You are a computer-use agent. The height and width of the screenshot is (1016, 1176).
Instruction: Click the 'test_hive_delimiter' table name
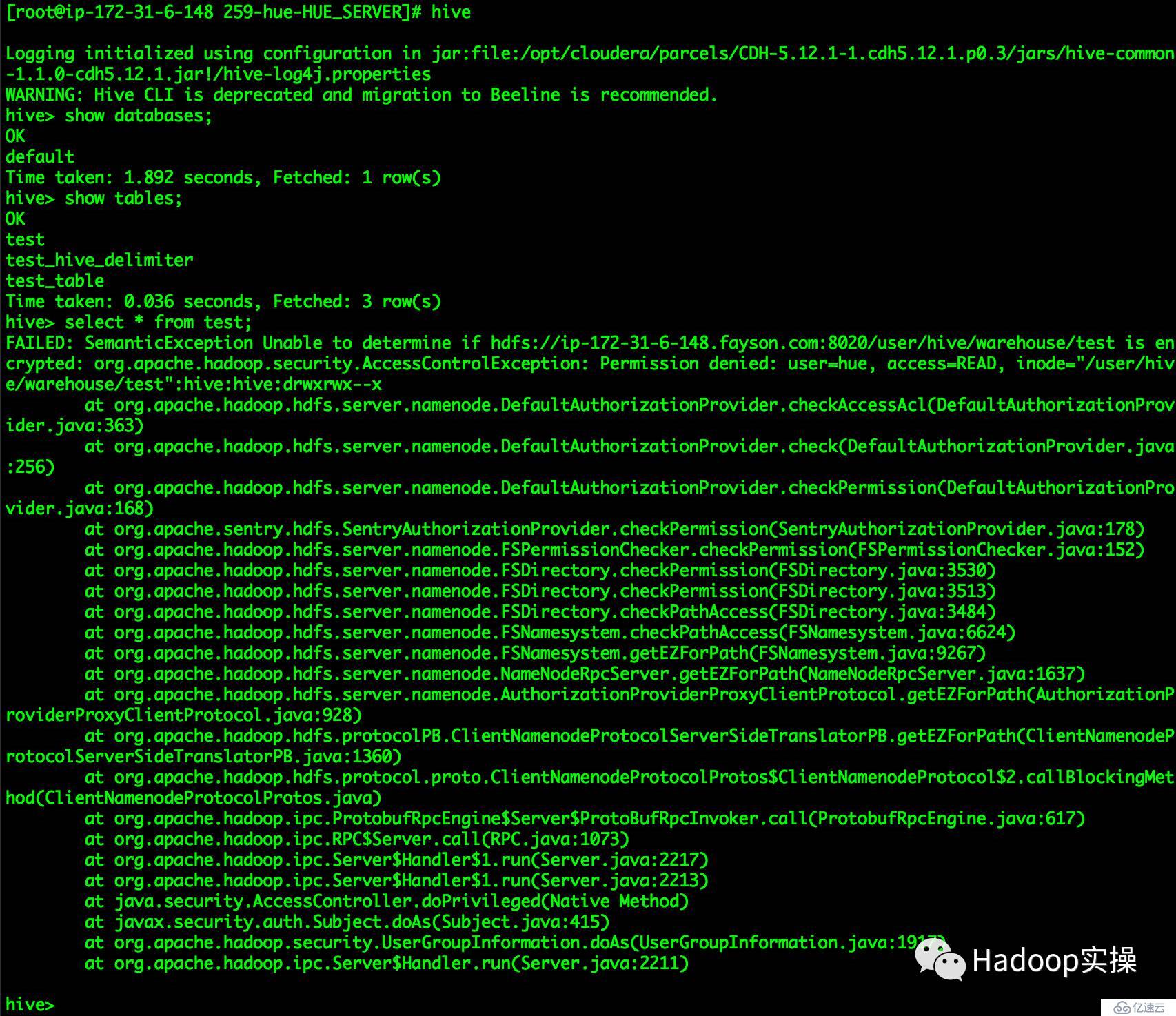(99, 261)
